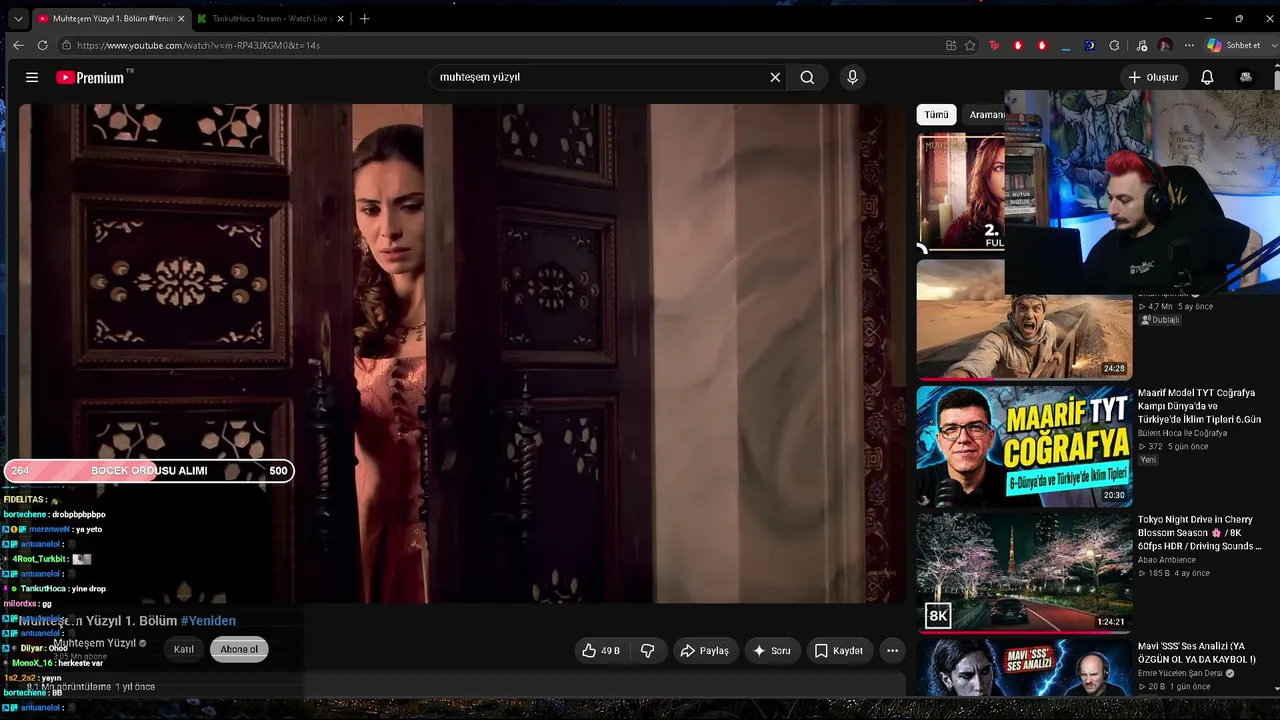Viewport: 1280px width, 720px height.
Task: Open the Mavi 'SSS' Ses Analizi title
Action: (1197, 653)
